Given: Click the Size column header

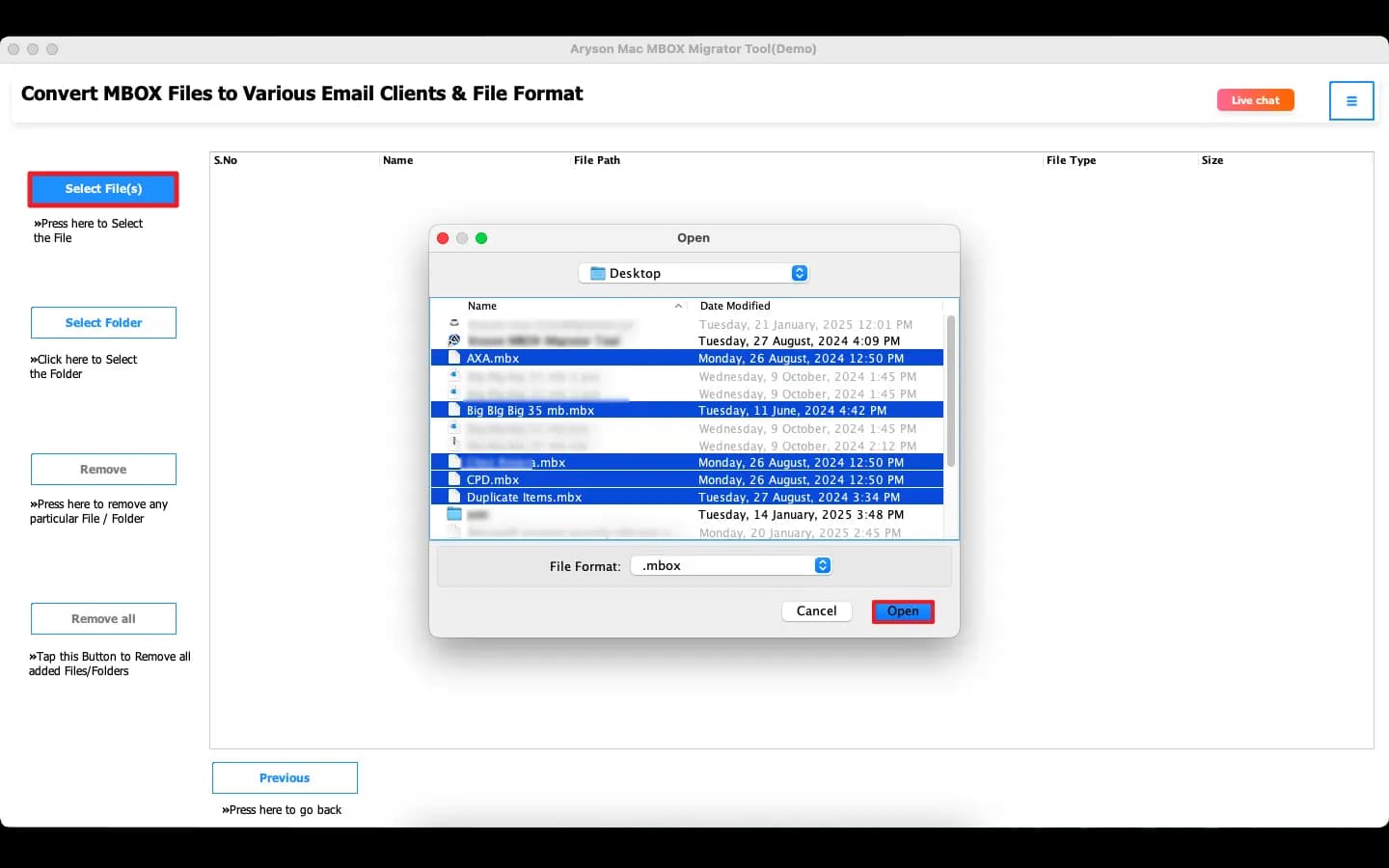Looking at the screenshot, I should 1212,160.
